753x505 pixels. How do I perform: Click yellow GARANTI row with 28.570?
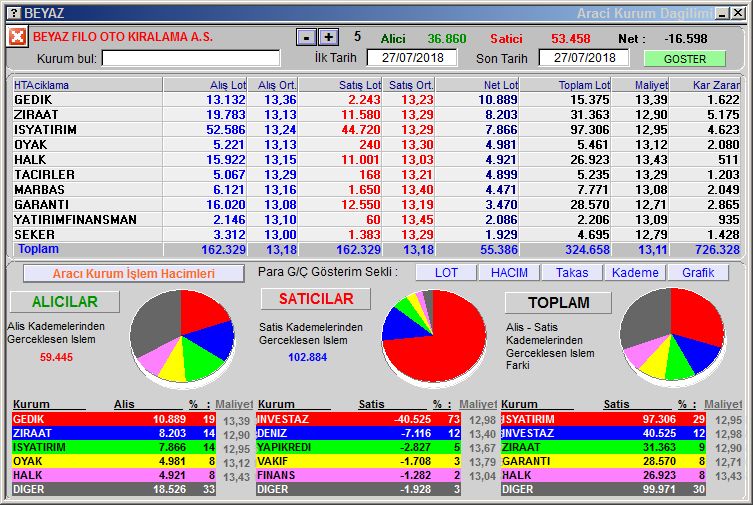click(x=603, y=461)
